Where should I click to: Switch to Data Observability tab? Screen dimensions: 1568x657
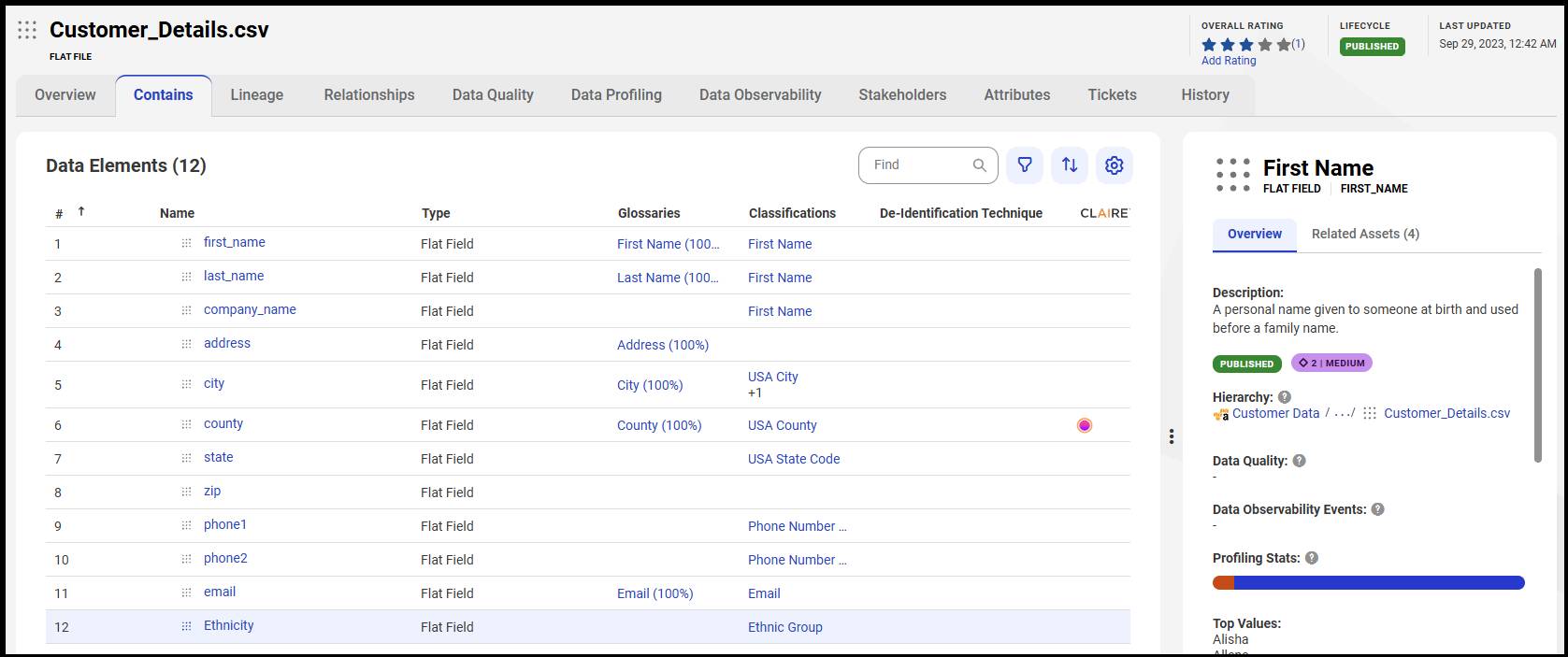pos(760,95)
